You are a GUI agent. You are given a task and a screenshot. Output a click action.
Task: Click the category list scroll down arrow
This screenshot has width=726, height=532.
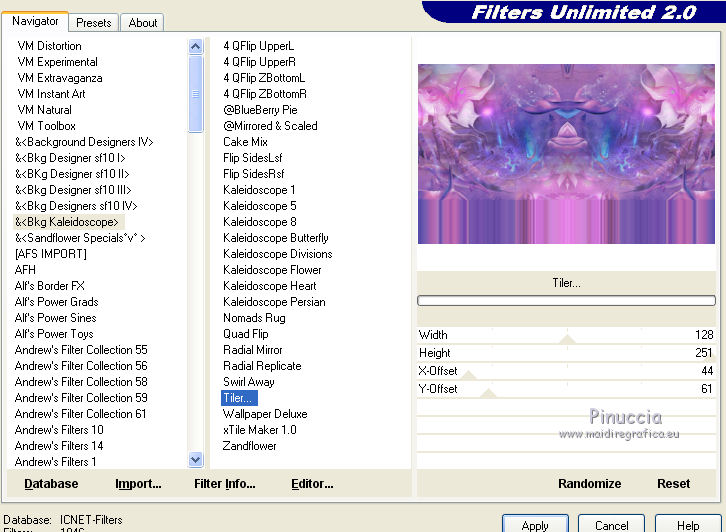click(196, 459)
